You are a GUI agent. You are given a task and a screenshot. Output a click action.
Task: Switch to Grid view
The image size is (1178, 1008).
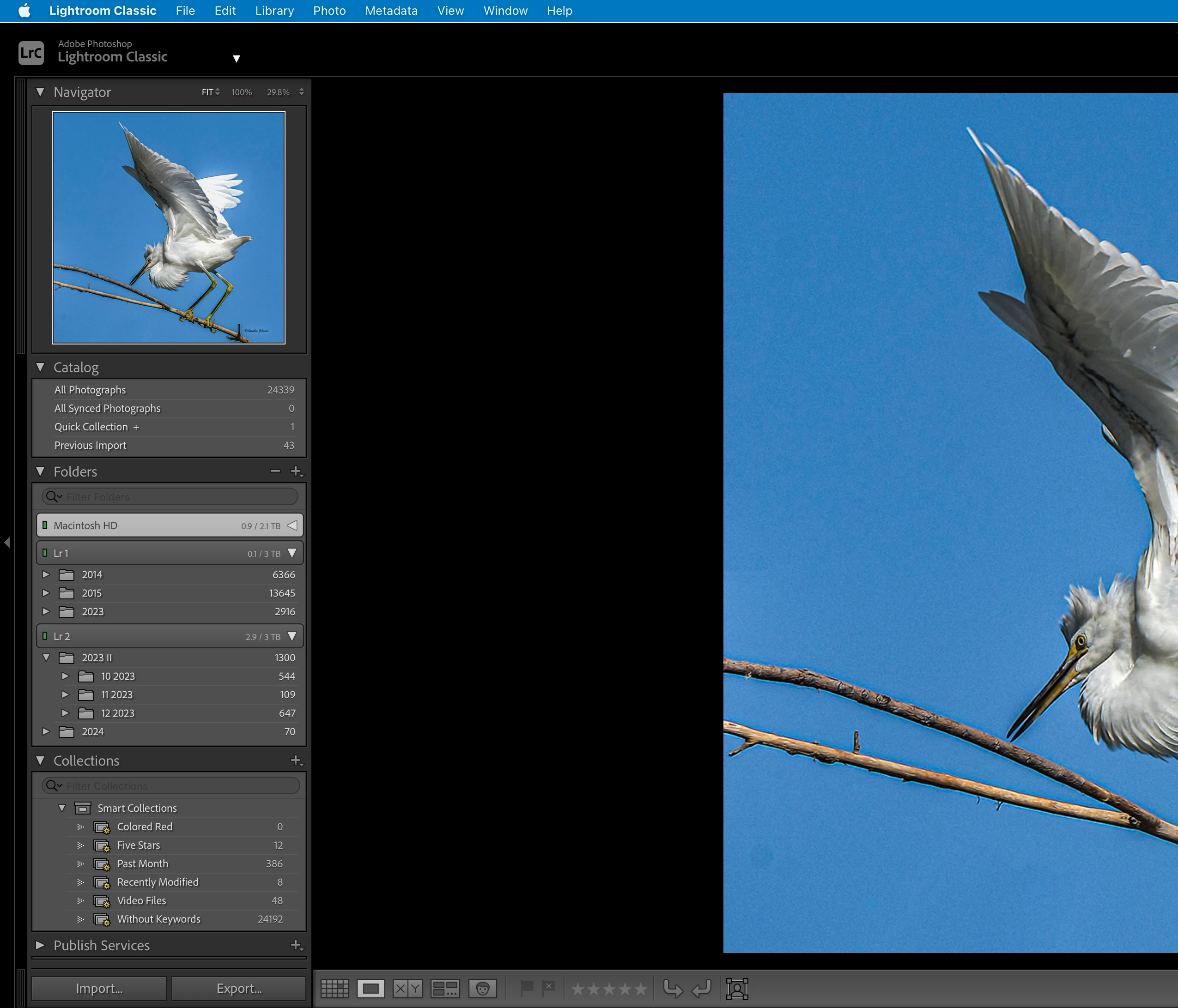point(335,989)
